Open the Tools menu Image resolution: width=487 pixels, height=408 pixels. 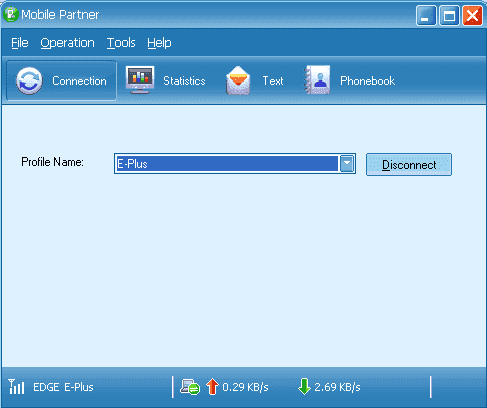(x=121, y=43)
